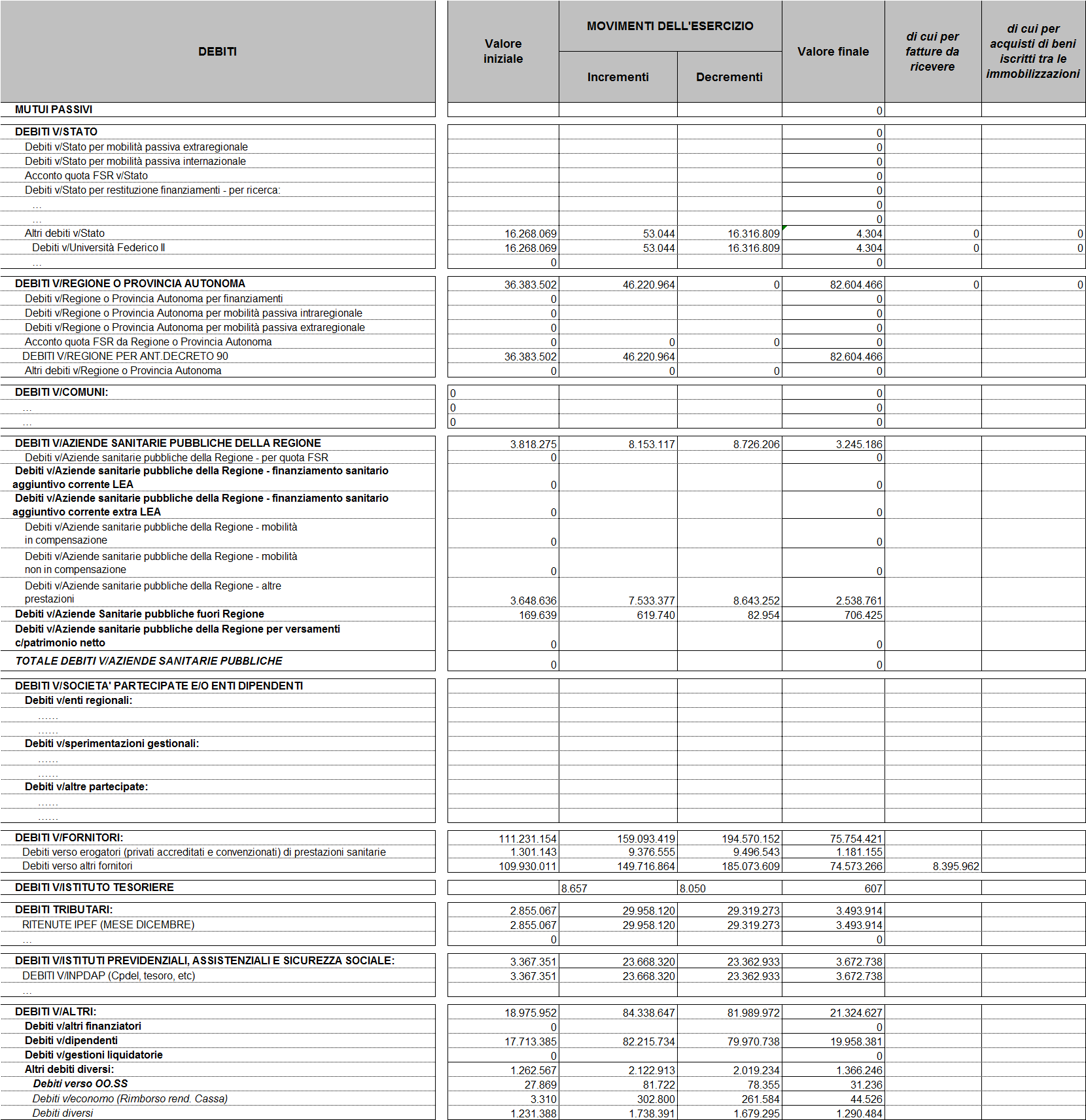Select INPDAP incrementi 23.668.320
The width and height of the screenshot is (1086, 1120).
tap(648, 976)
